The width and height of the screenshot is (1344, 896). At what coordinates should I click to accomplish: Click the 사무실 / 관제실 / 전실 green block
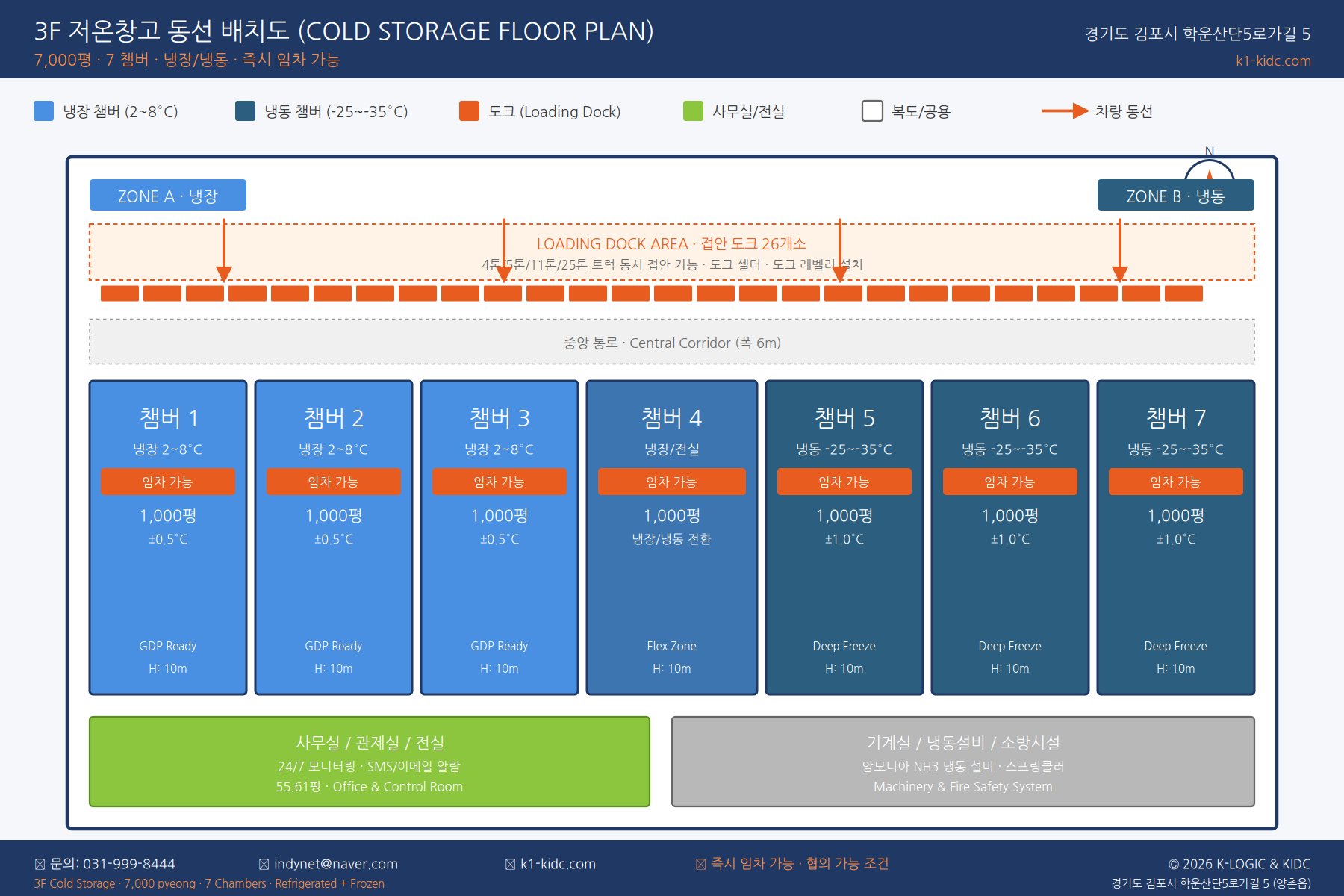tap(370, 762)
